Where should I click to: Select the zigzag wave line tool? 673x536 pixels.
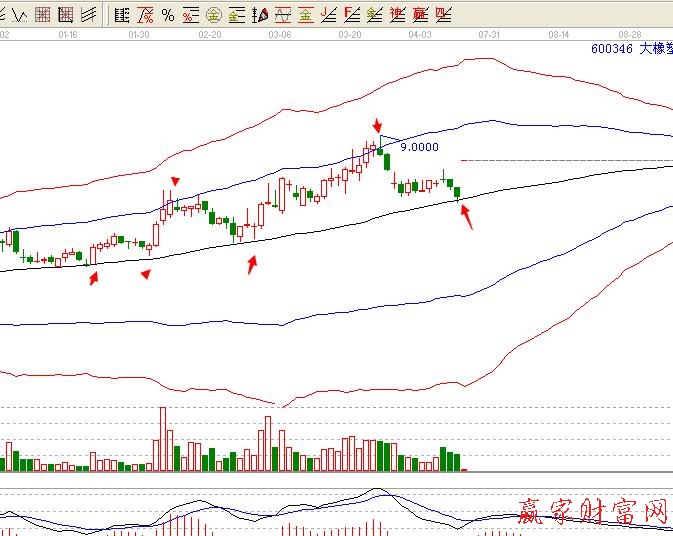[20, 15]
